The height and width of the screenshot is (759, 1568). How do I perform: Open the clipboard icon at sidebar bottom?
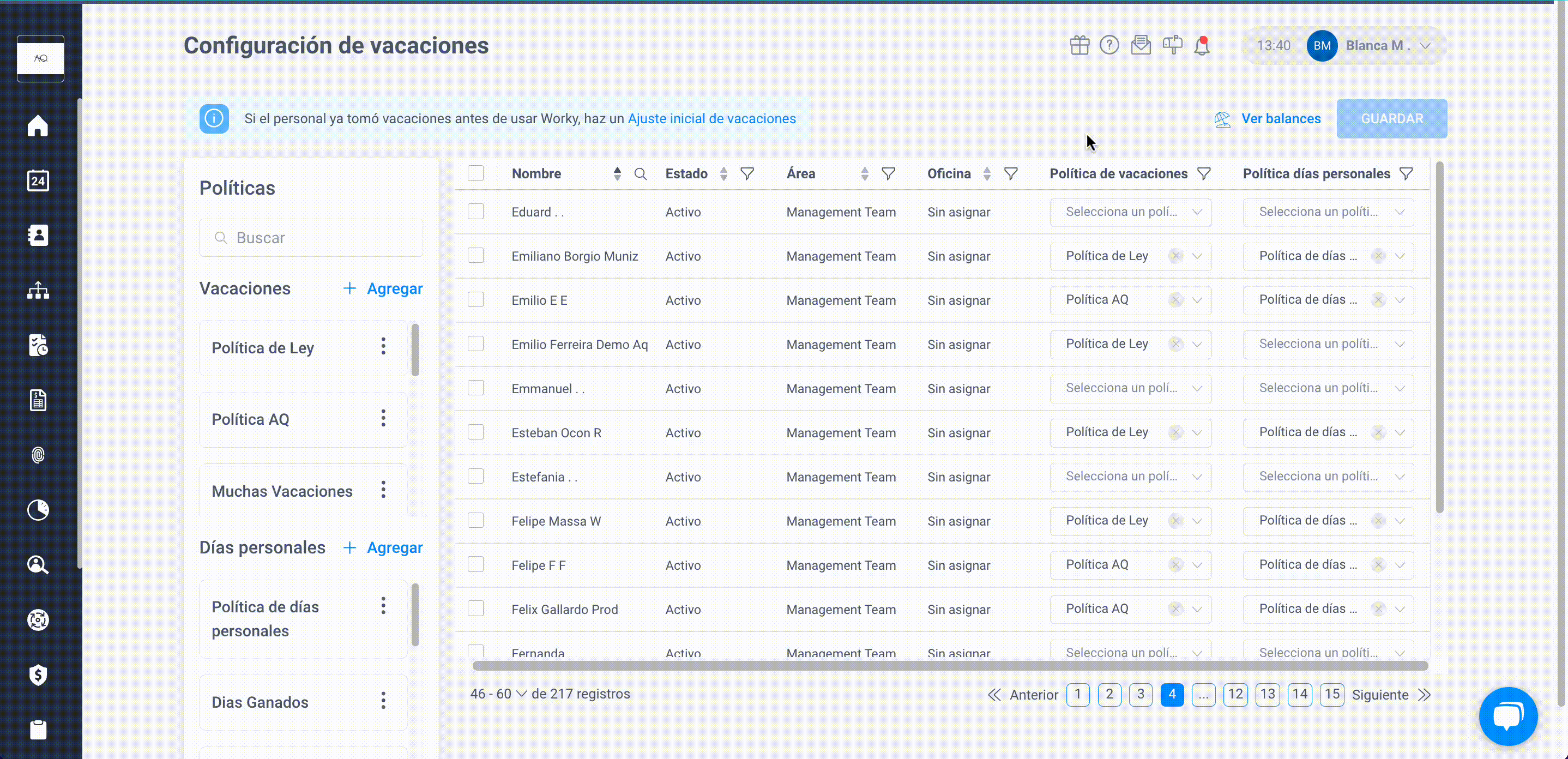pos(38,729)
